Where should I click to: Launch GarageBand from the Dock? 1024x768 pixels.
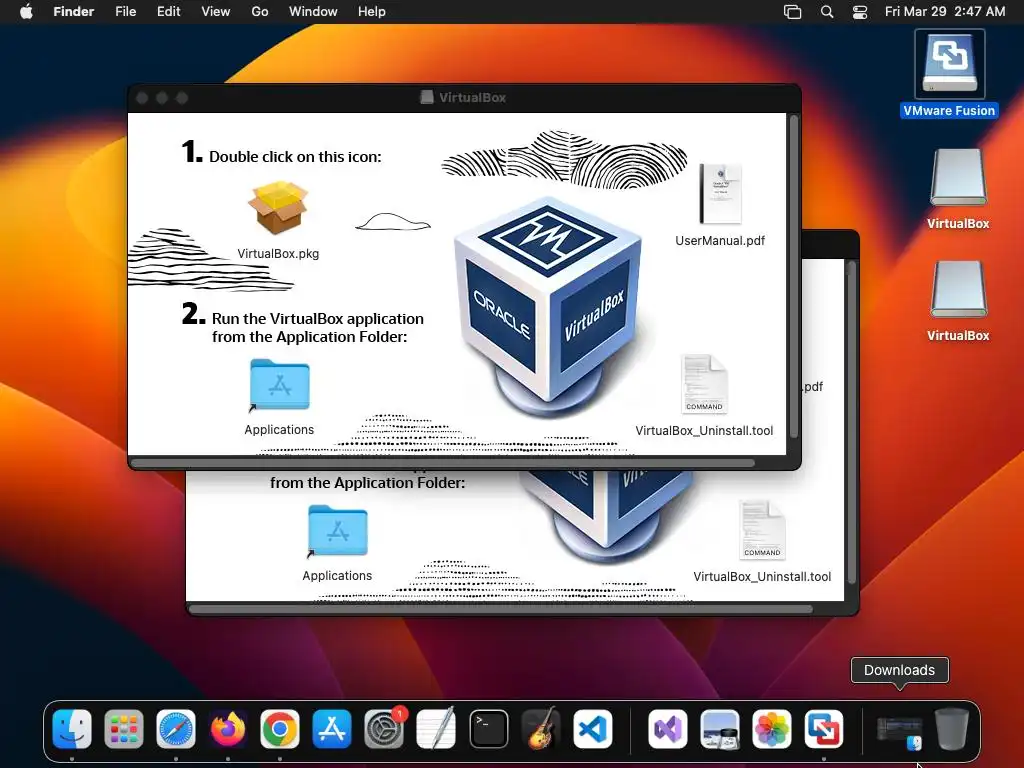pyautogui.click(x=541, y=728)
